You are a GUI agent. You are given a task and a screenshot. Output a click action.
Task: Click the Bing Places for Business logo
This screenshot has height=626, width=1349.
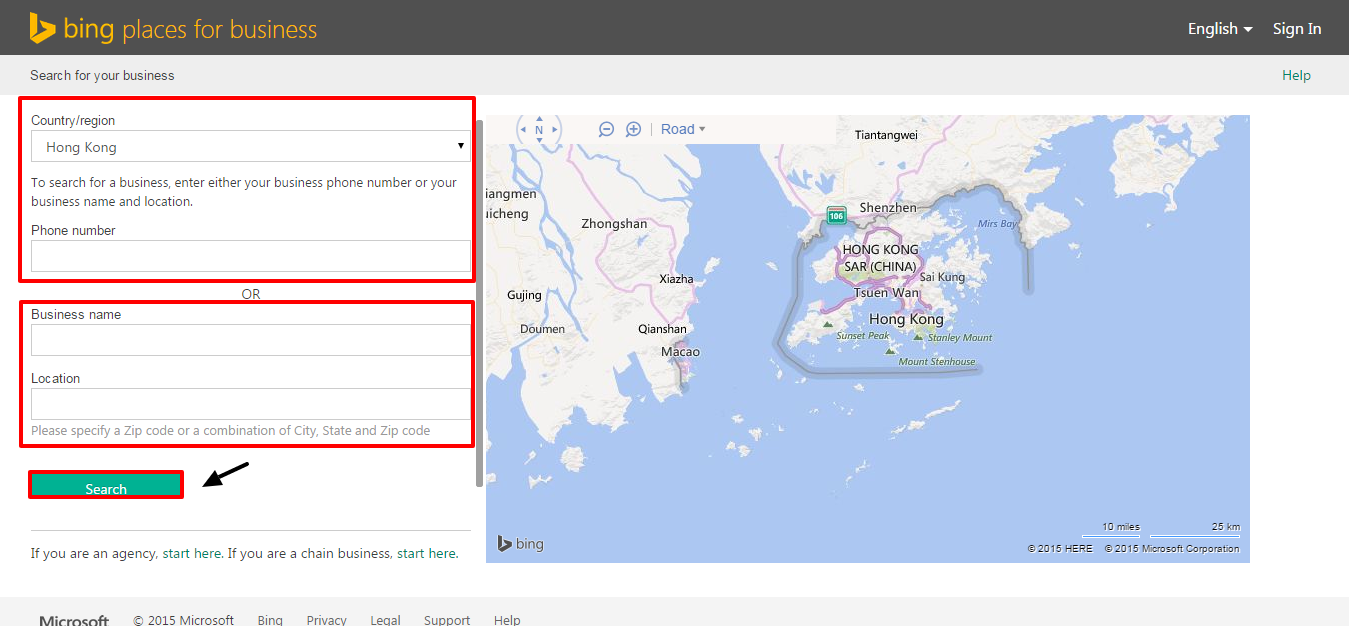pos(173,28)
